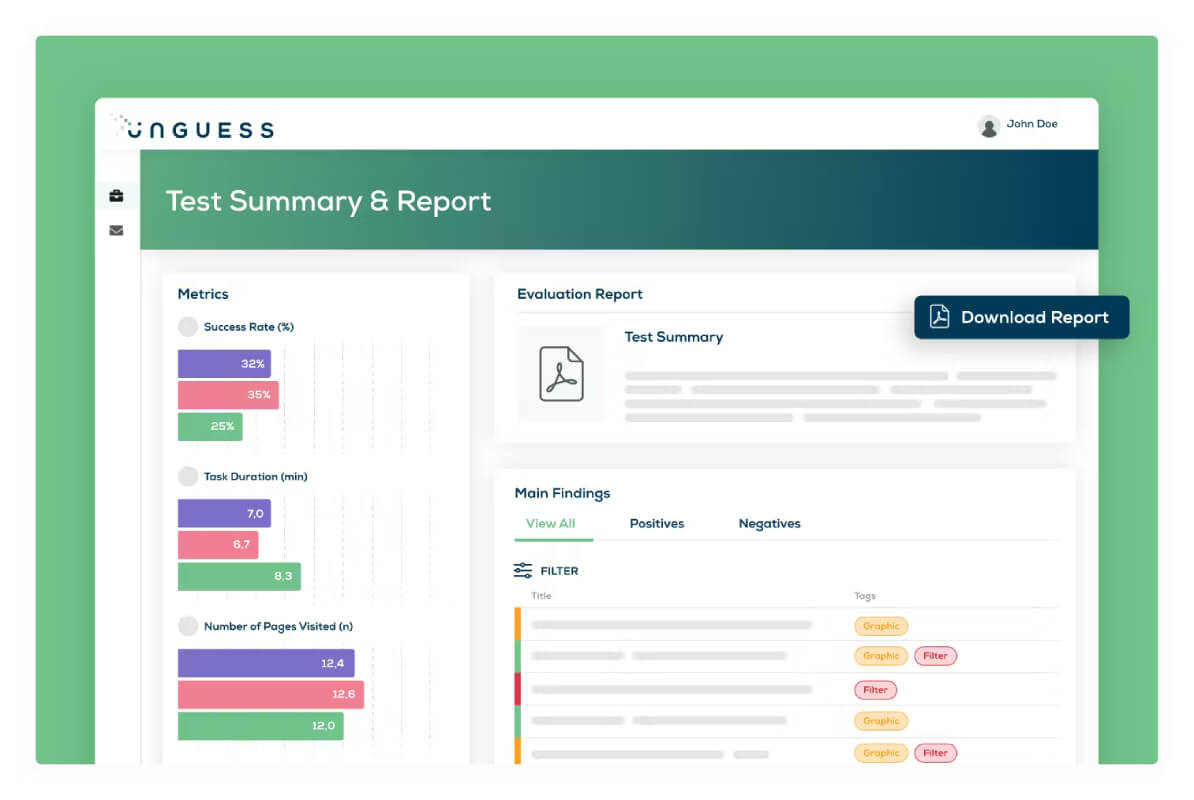The height and width of the screenshot is (800, 1194).
Task: Click the Graphic tag in the first finding row
Action: point(881,626)
